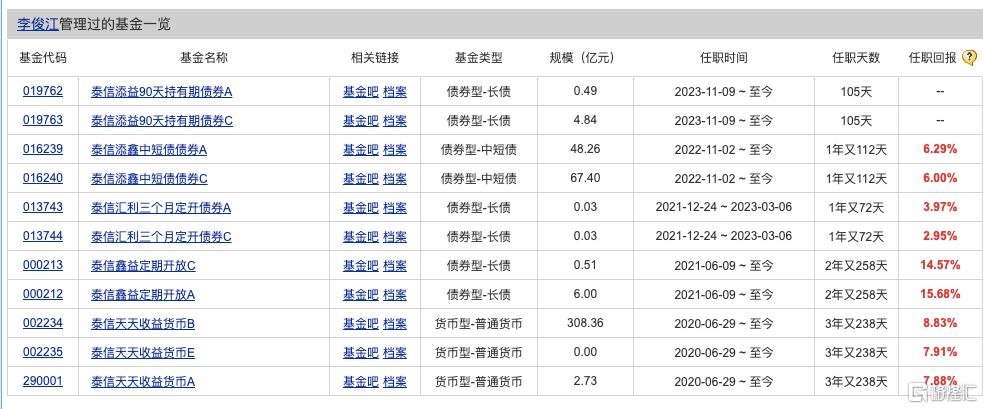The height and width of the screenshot is (409, 983).
Task: Visit 基金吧 for 泰信天天收益货币A
Action: pos(360,381)
